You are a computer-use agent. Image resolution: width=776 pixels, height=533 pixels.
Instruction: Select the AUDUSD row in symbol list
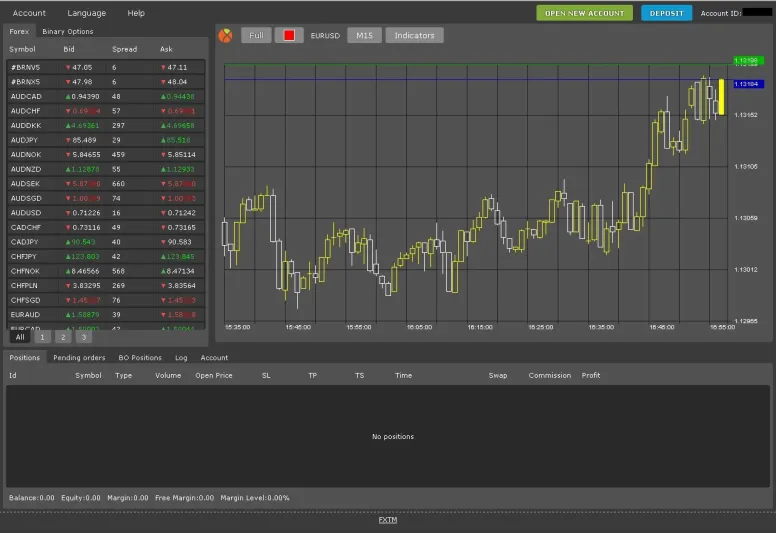pos(105,213)
